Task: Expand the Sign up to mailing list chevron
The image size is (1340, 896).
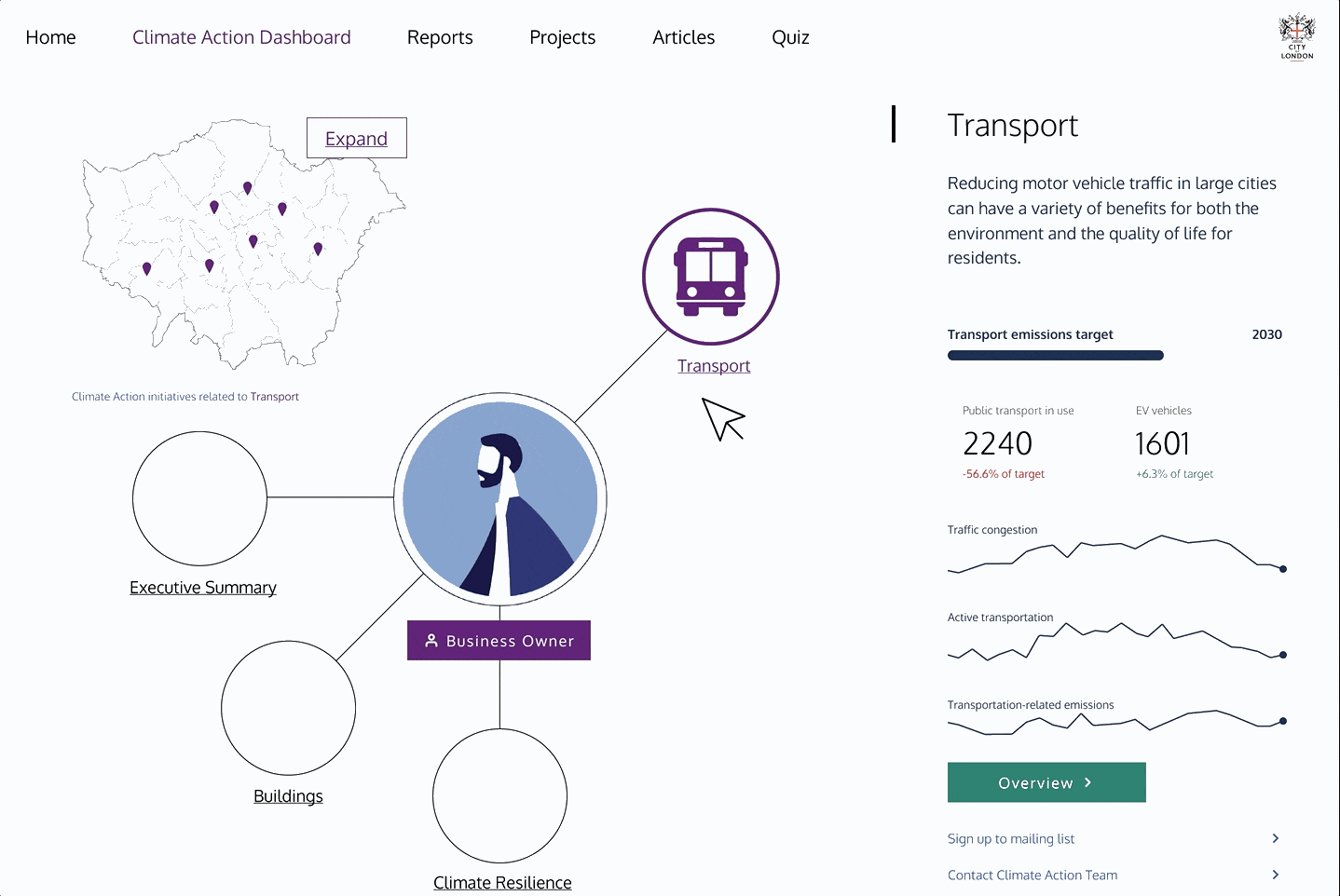Action: pyautogui.click(x=1275, y=838)
